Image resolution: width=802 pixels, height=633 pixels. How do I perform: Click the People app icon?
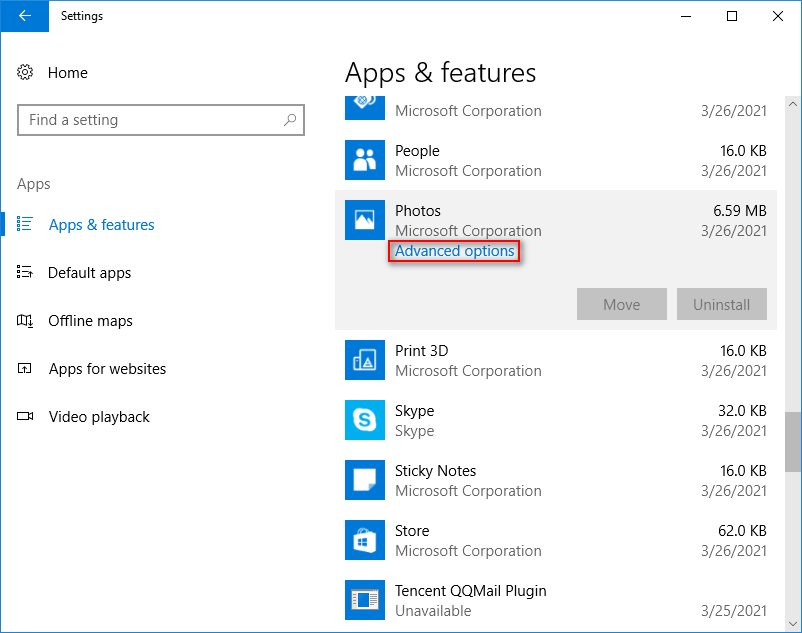[x=365, y=160]
